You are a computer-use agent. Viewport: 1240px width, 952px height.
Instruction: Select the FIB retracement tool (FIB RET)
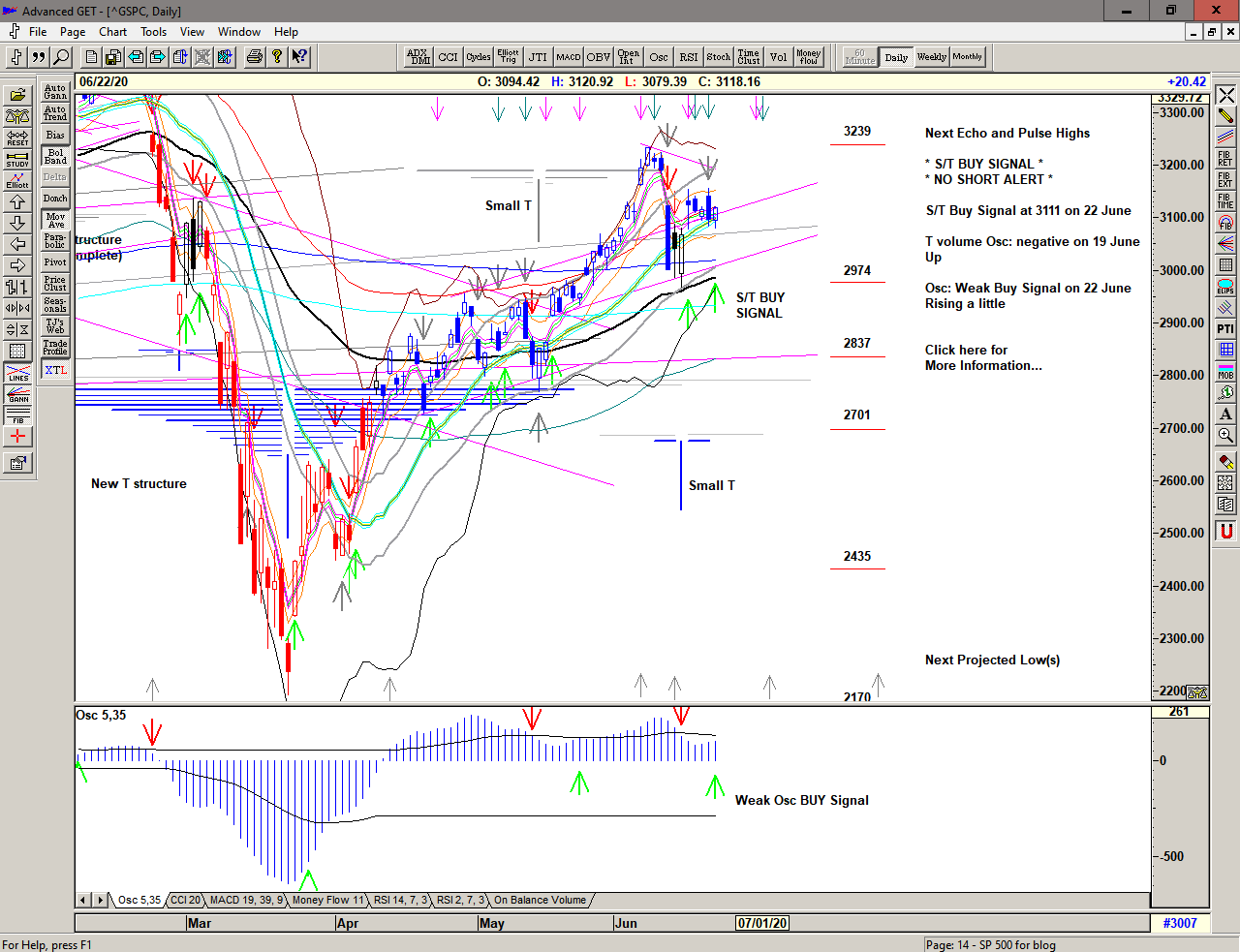(1225, 158)
